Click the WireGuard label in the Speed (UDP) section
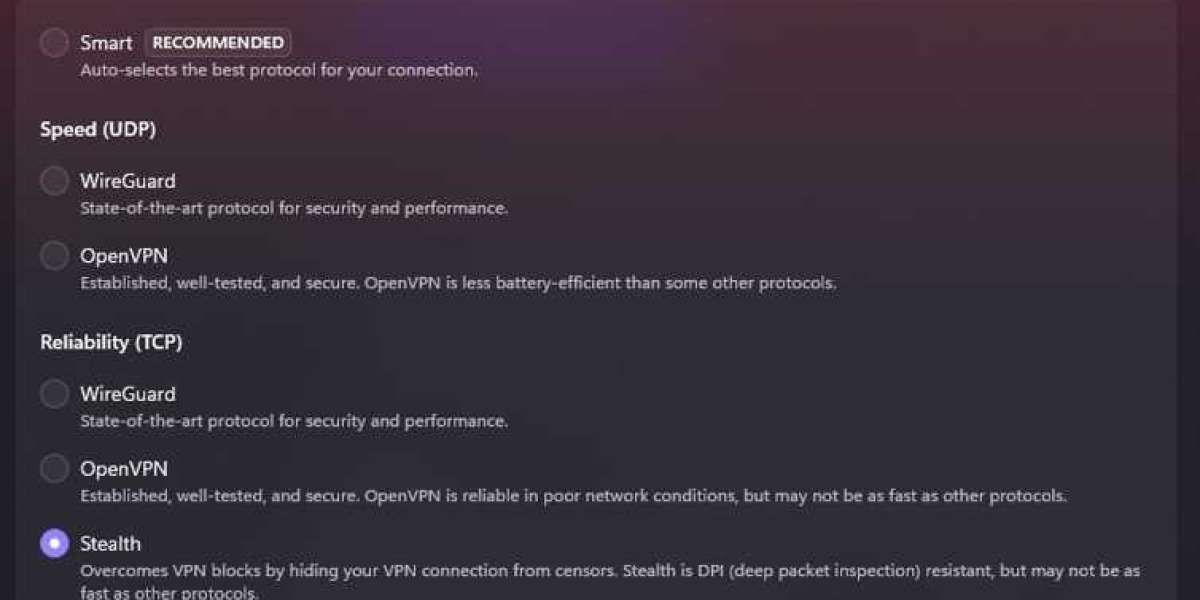This screenshot has height=600, width=1200. tap(127, 181)
